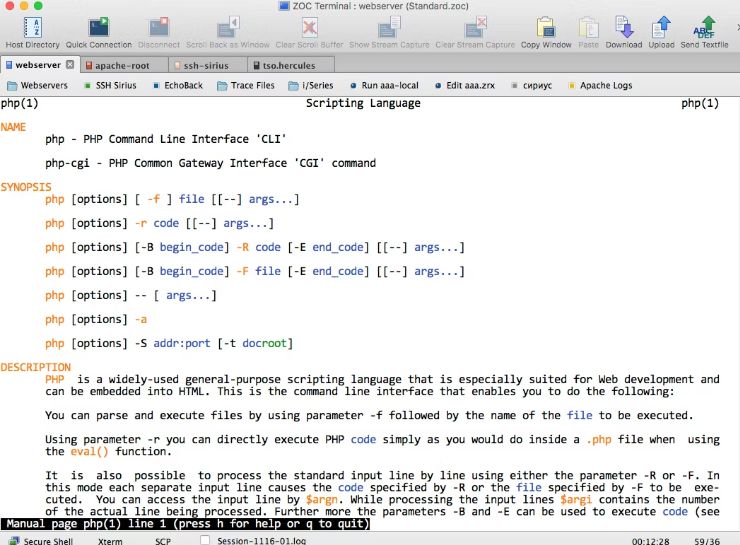Screen dimensions: 740x545
Task: Click the Copy Window toolbar icon
Action: click(x=546, y=30)
